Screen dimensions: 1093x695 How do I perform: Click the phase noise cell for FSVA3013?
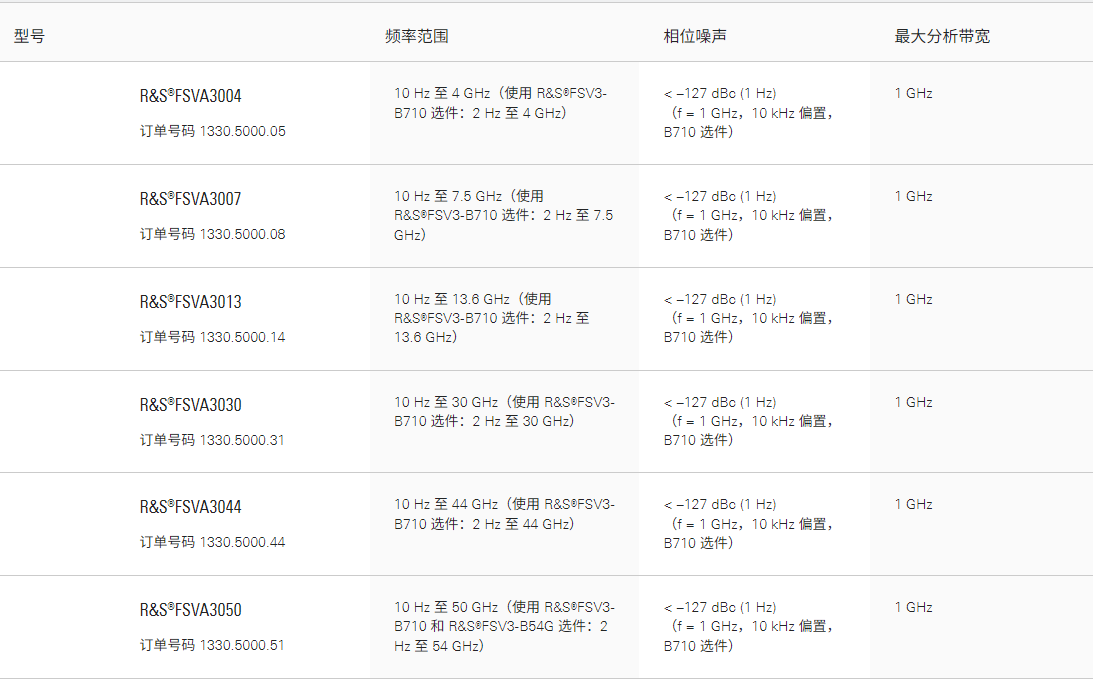click(x=748, y=318)
